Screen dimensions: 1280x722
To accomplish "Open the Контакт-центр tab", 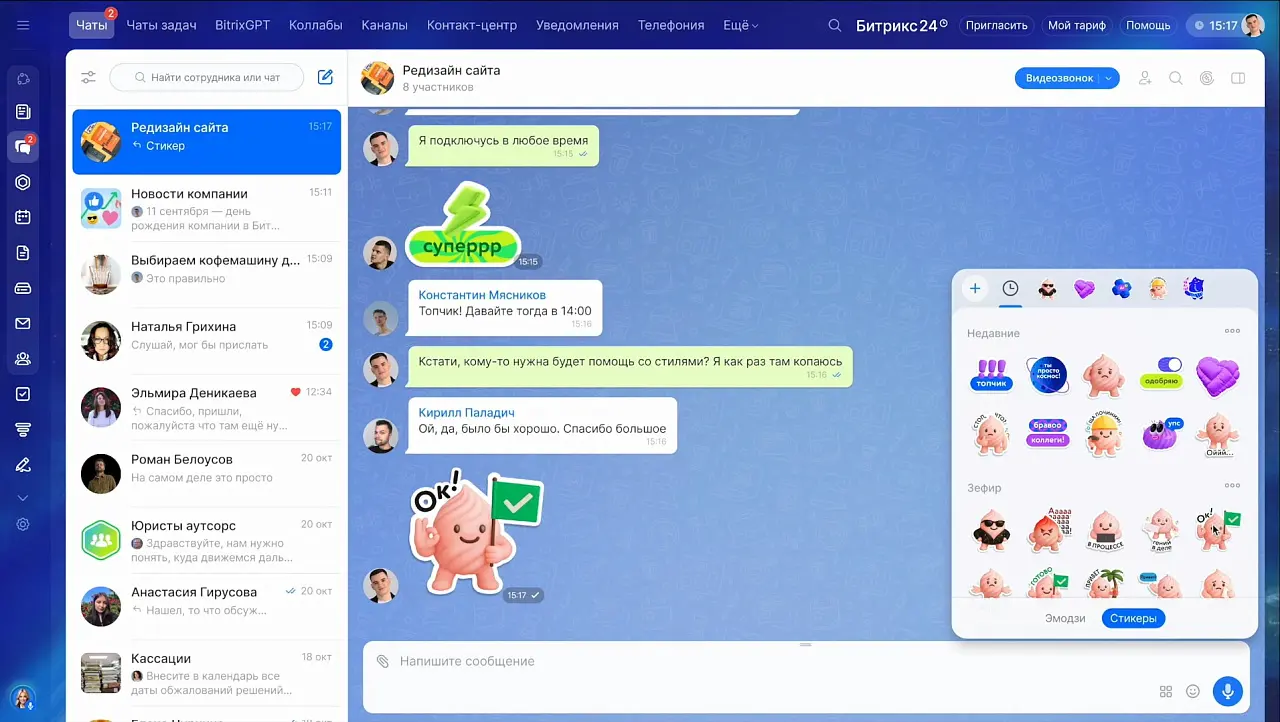I will pos(472,25).
